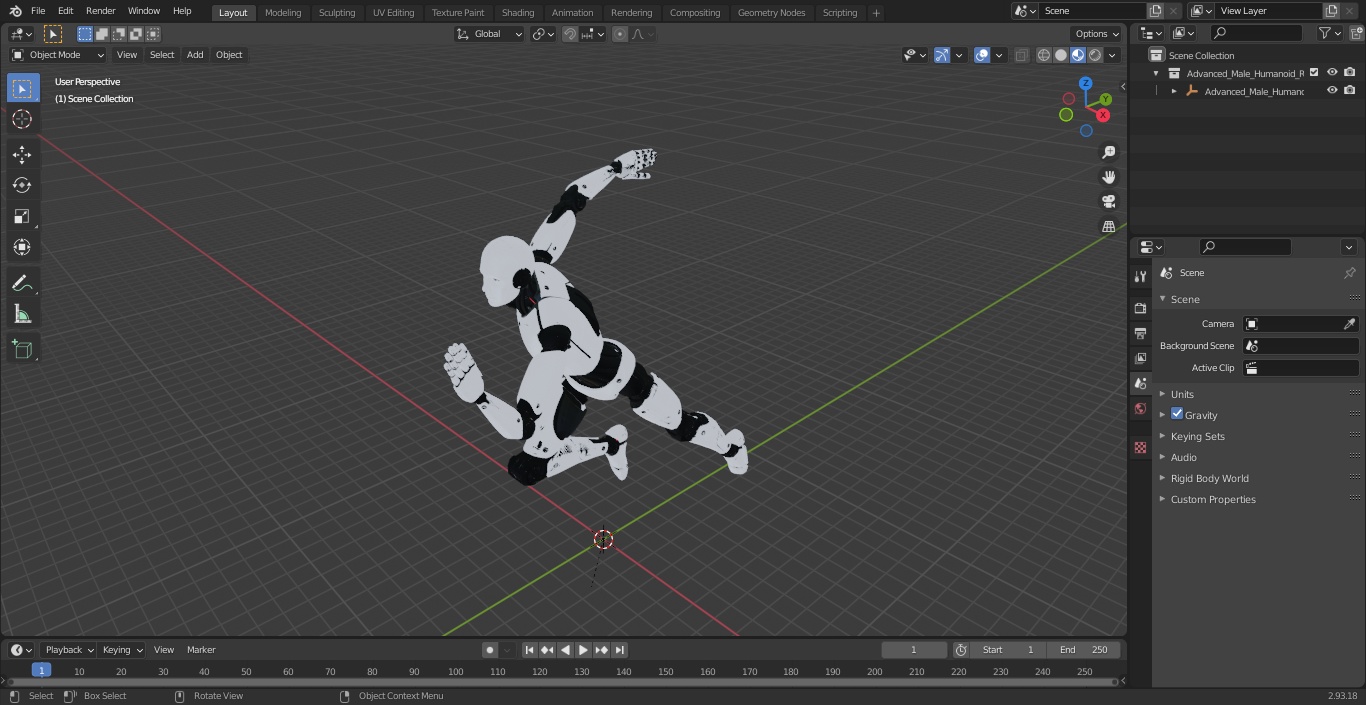Toggle the snapping magnet button
1366x705 pixels.
pos(570,34)
